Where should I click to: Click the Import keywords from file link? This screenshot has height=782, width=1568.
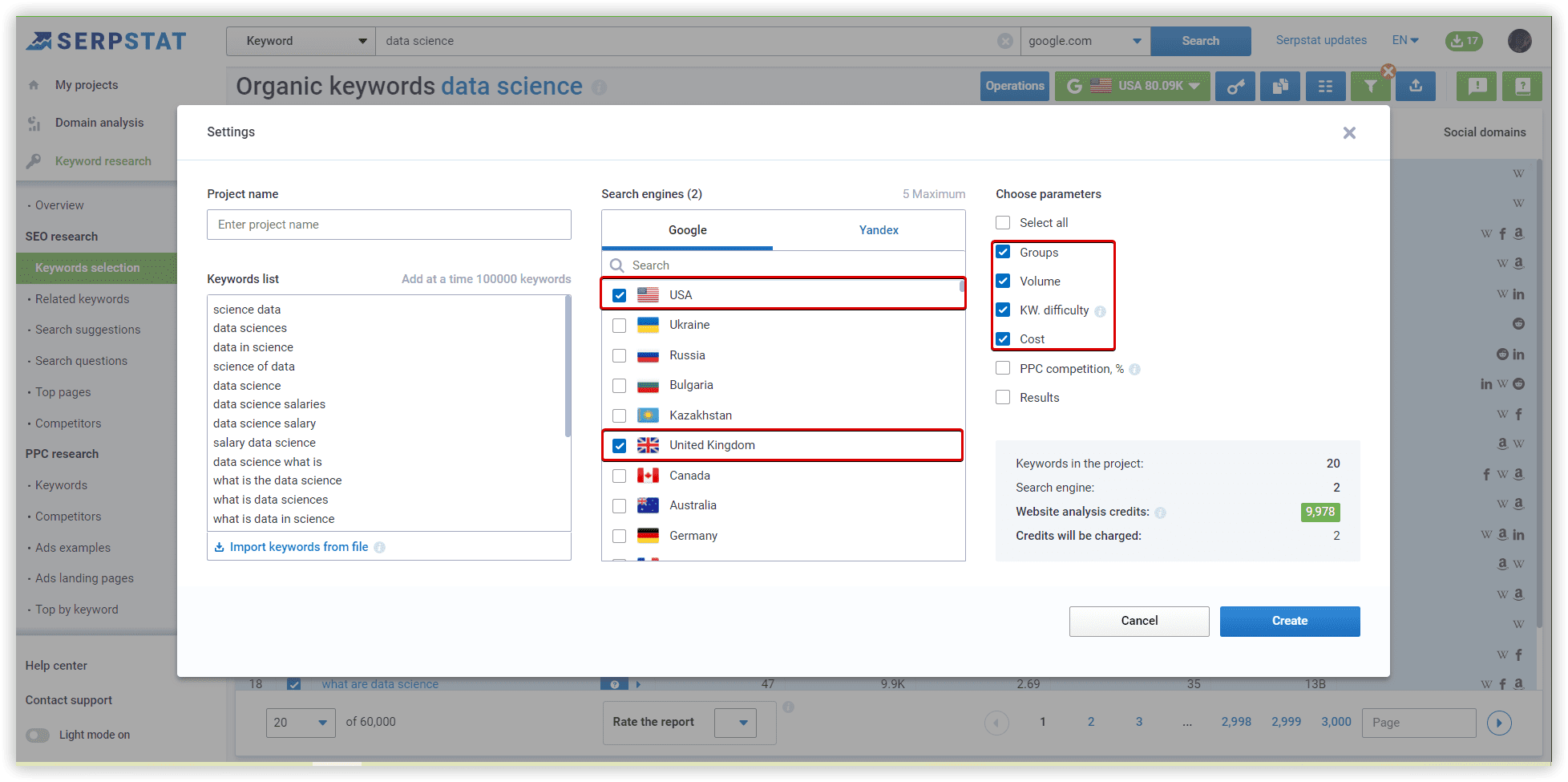click(298, 546)
